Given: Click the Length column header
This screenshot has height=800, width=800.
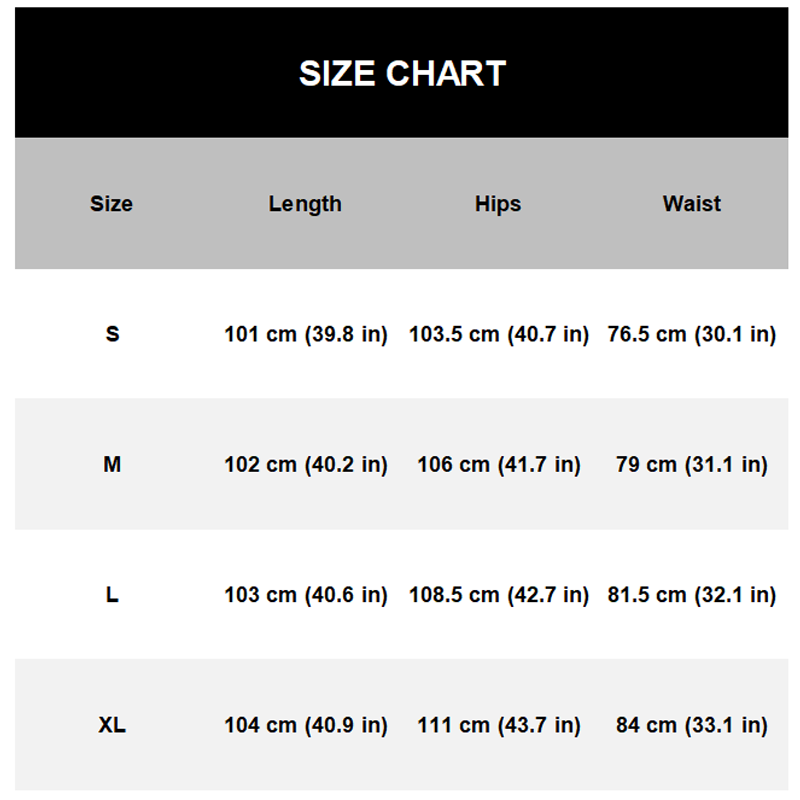Looking at the screenshot, I should tap(305, 204).
